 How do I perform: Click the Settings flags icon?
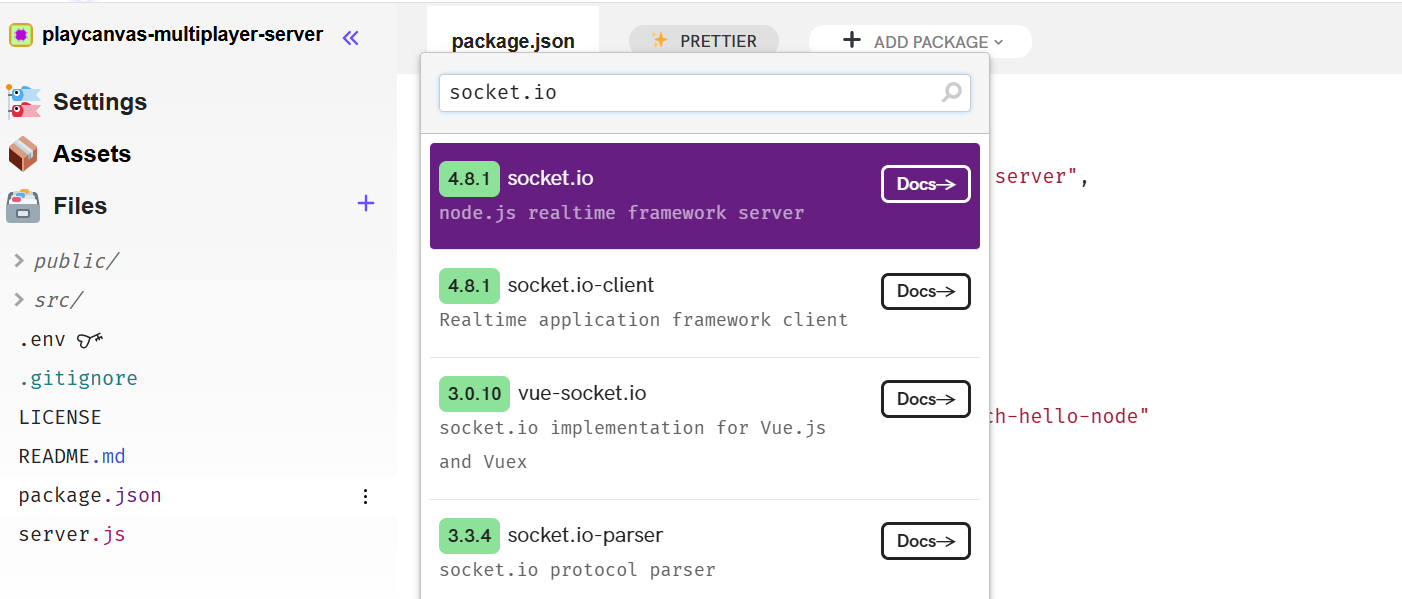24,102
